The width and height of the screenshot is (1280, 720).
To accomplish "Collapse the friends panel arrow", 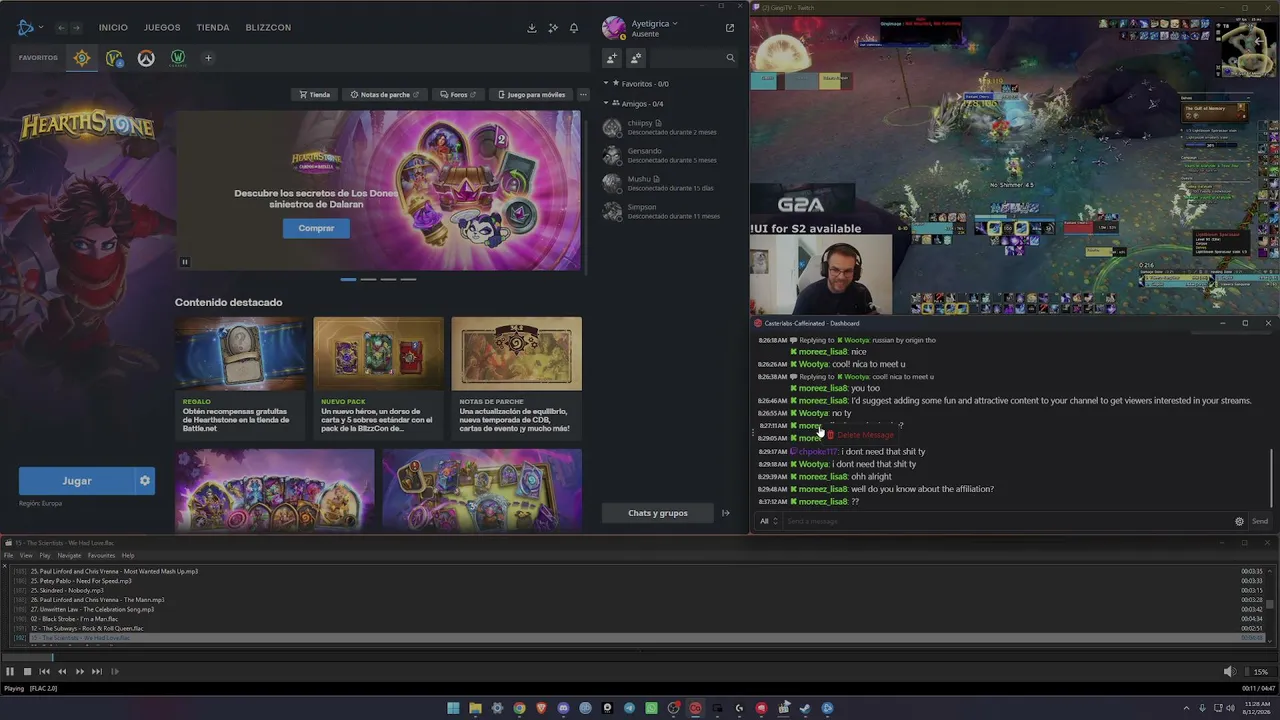I will click(726, 513).
